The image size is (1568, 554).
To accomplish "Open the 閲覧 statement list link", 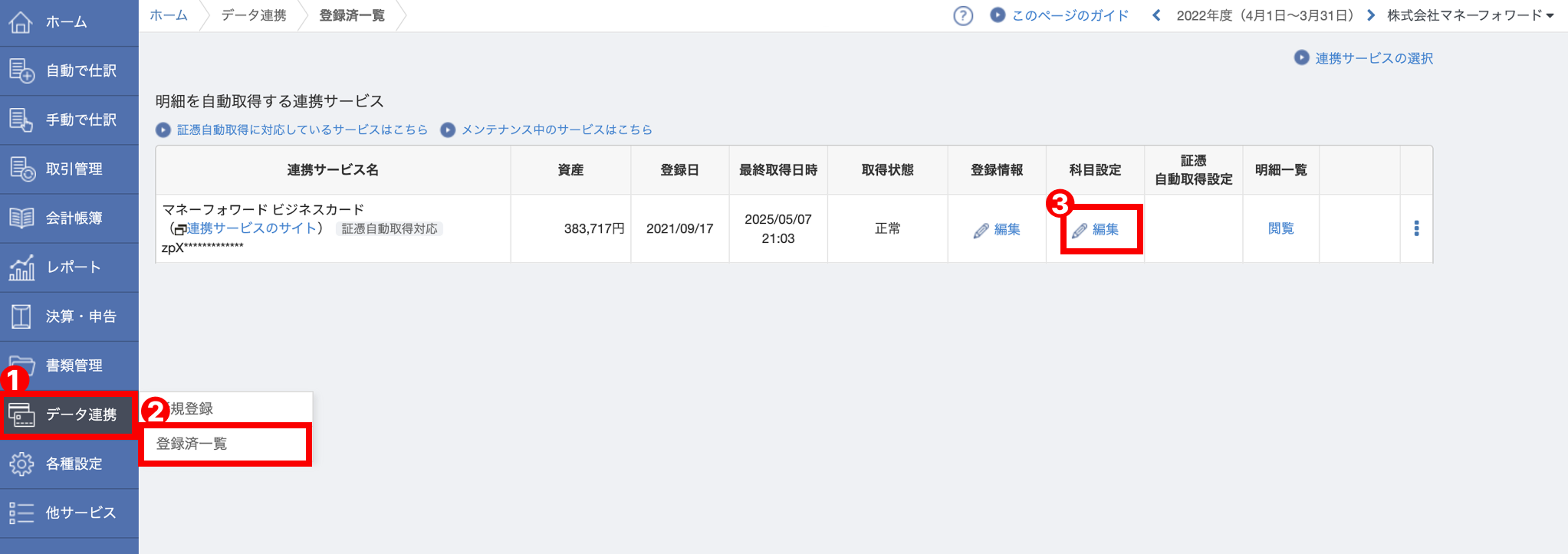I will point(1280,228).
